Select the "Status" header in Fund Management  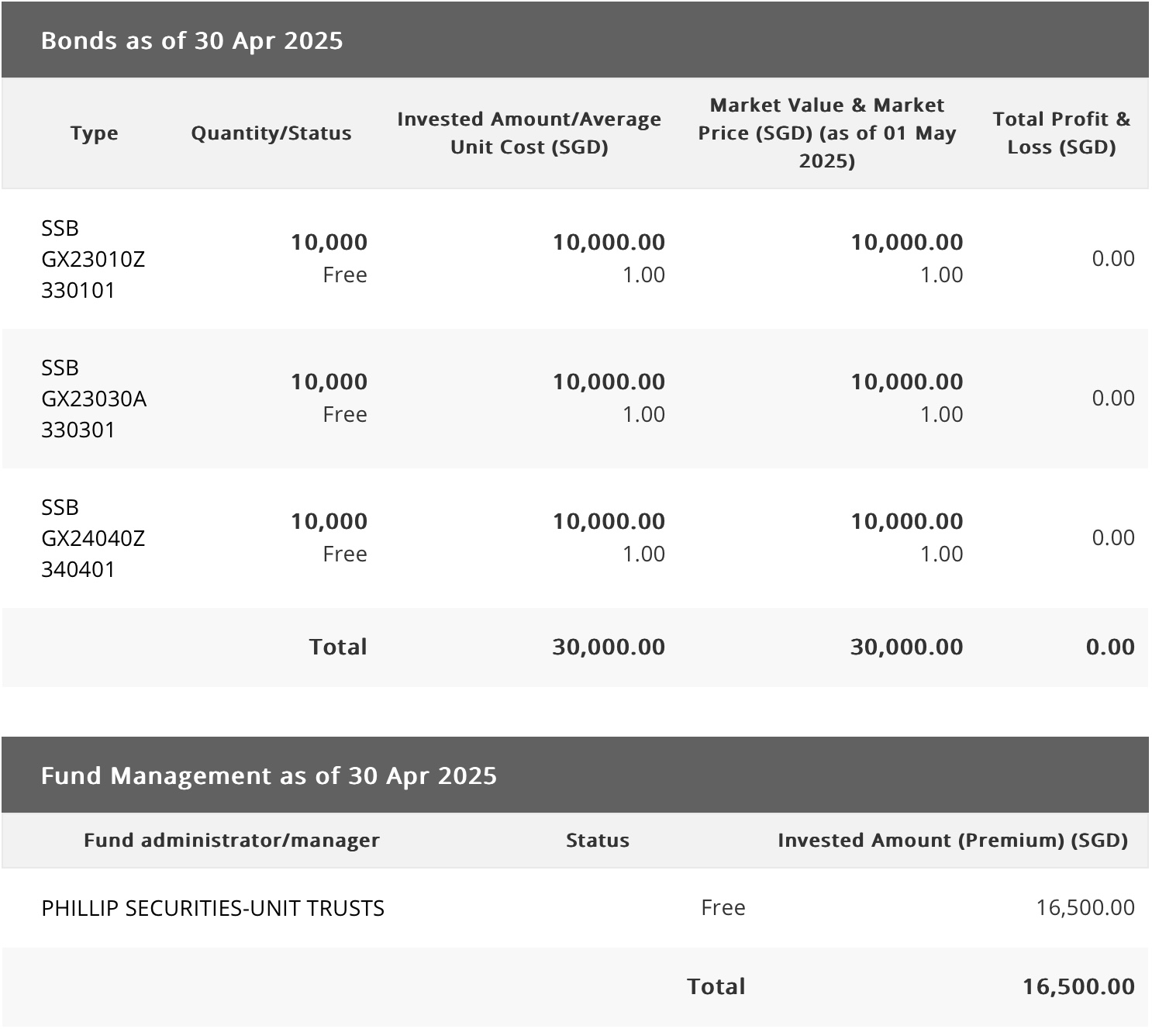coord(598,840)
